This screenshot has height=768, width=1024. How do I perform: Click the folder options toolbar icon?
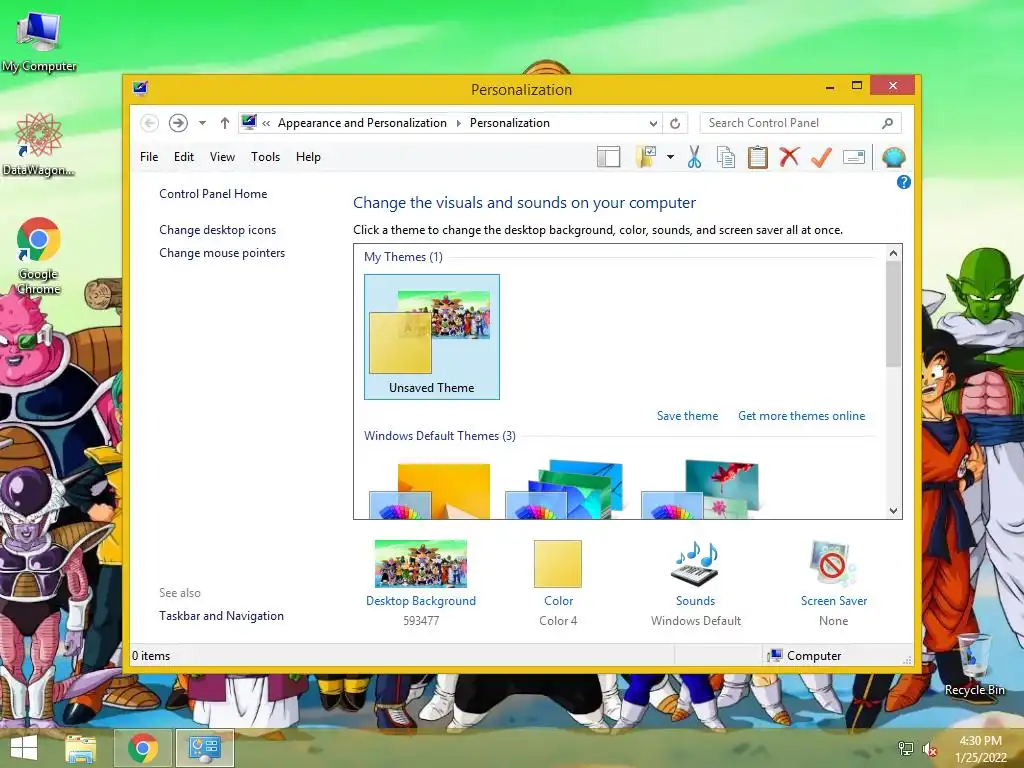click(645, 157)
